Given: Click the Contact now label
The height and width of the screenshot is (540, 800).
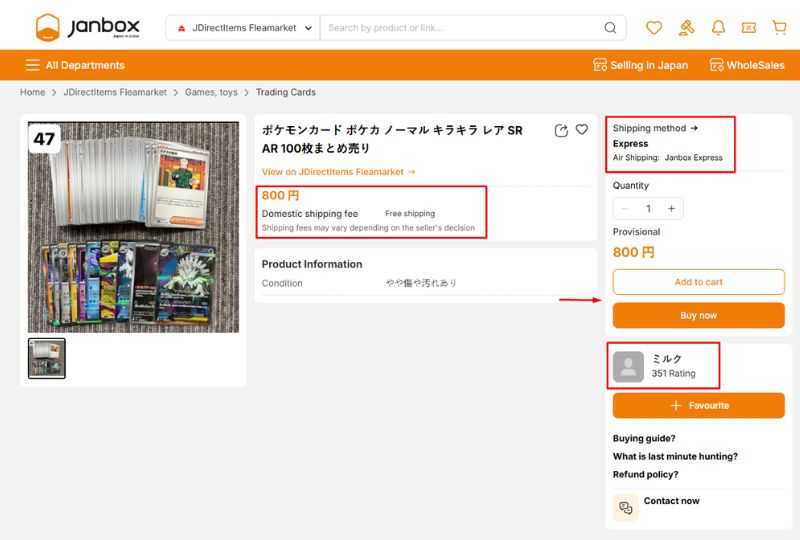Looking at the screenshot, I should point(671,501).
